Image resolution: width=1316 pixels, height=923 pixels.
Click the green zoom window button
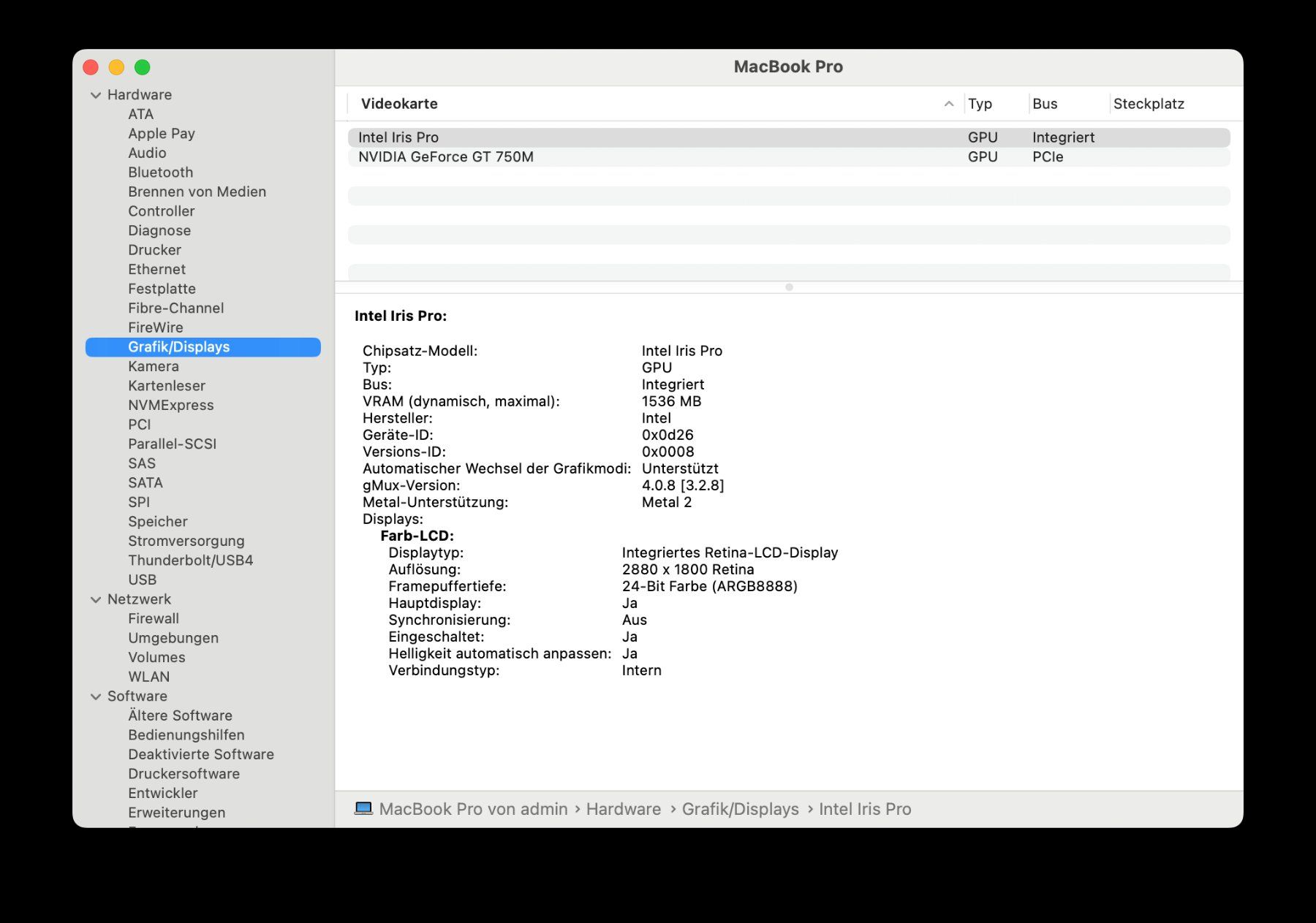(x=143, y=67)
